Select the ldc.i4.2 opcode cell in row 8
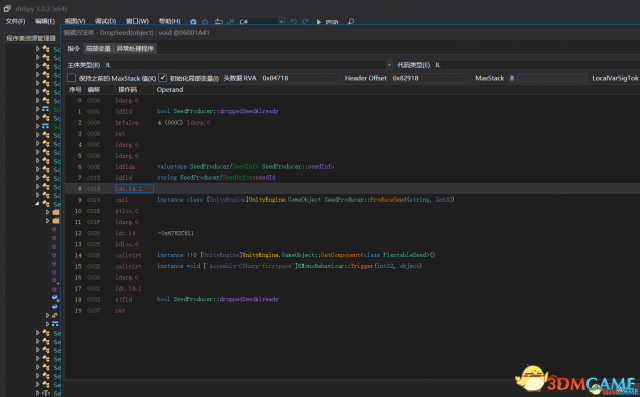640x397 pixels. pyautogui.click(x=134, y=189)
